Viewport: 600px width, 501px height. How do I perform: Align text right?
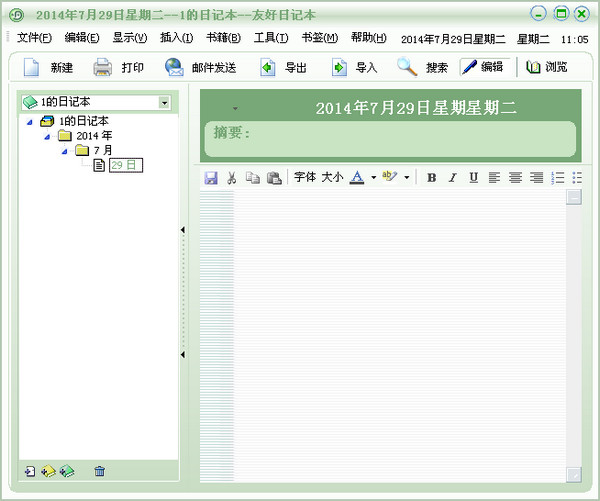[x=536, y=178]
